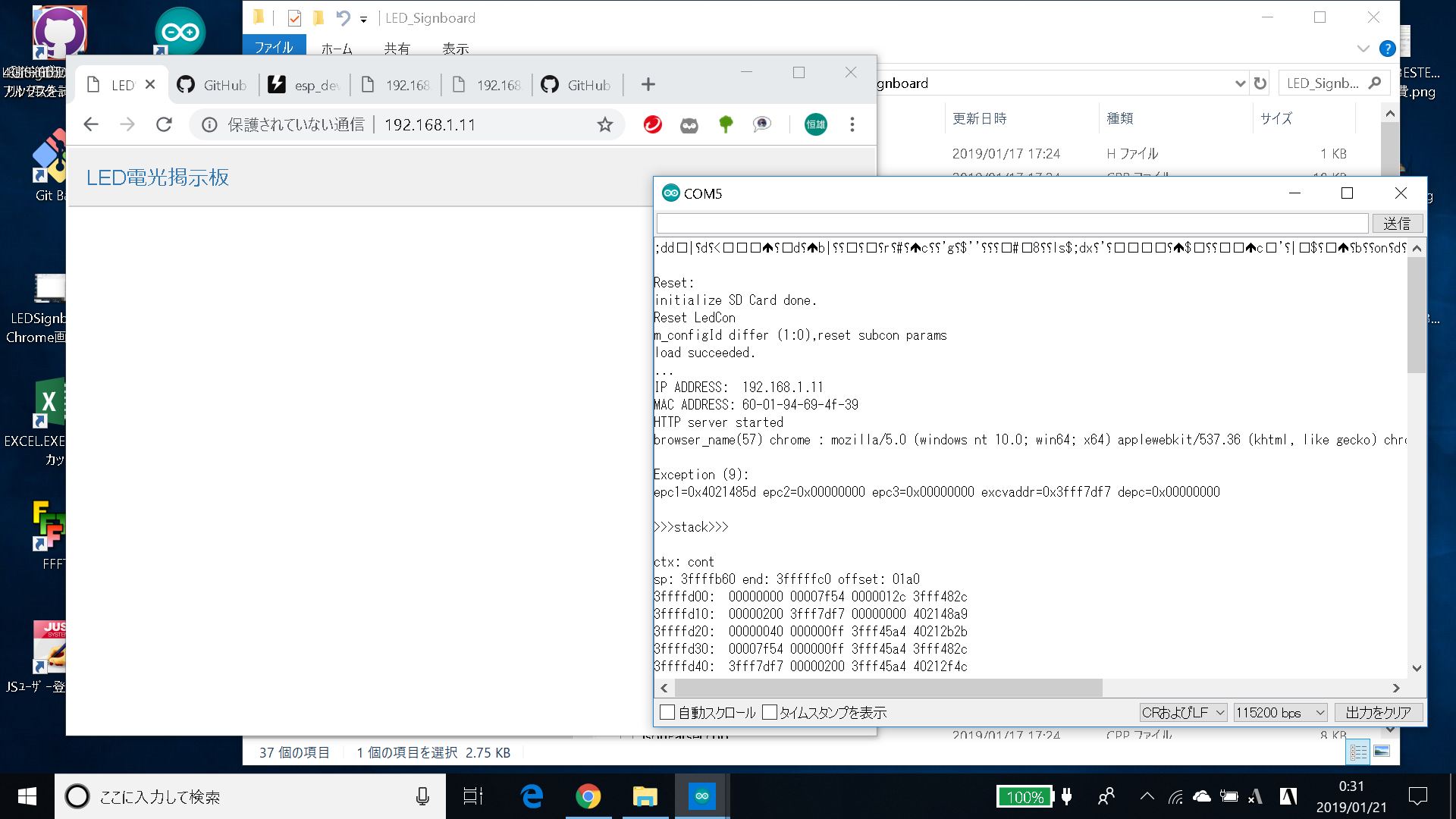Open Microsoft Edge from the taskbar
Viewport: 1456px width, 819px height.
532,796
